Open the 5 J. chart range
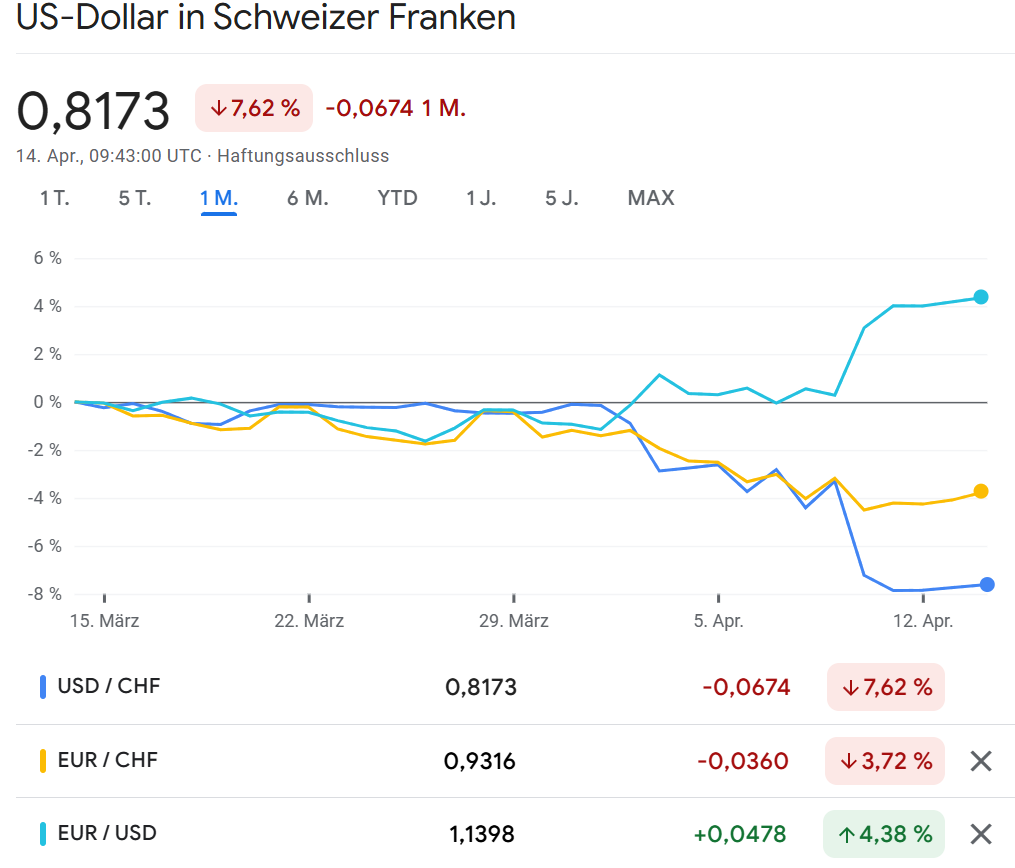Screen dimensions: 1015x868 point(562,198)
